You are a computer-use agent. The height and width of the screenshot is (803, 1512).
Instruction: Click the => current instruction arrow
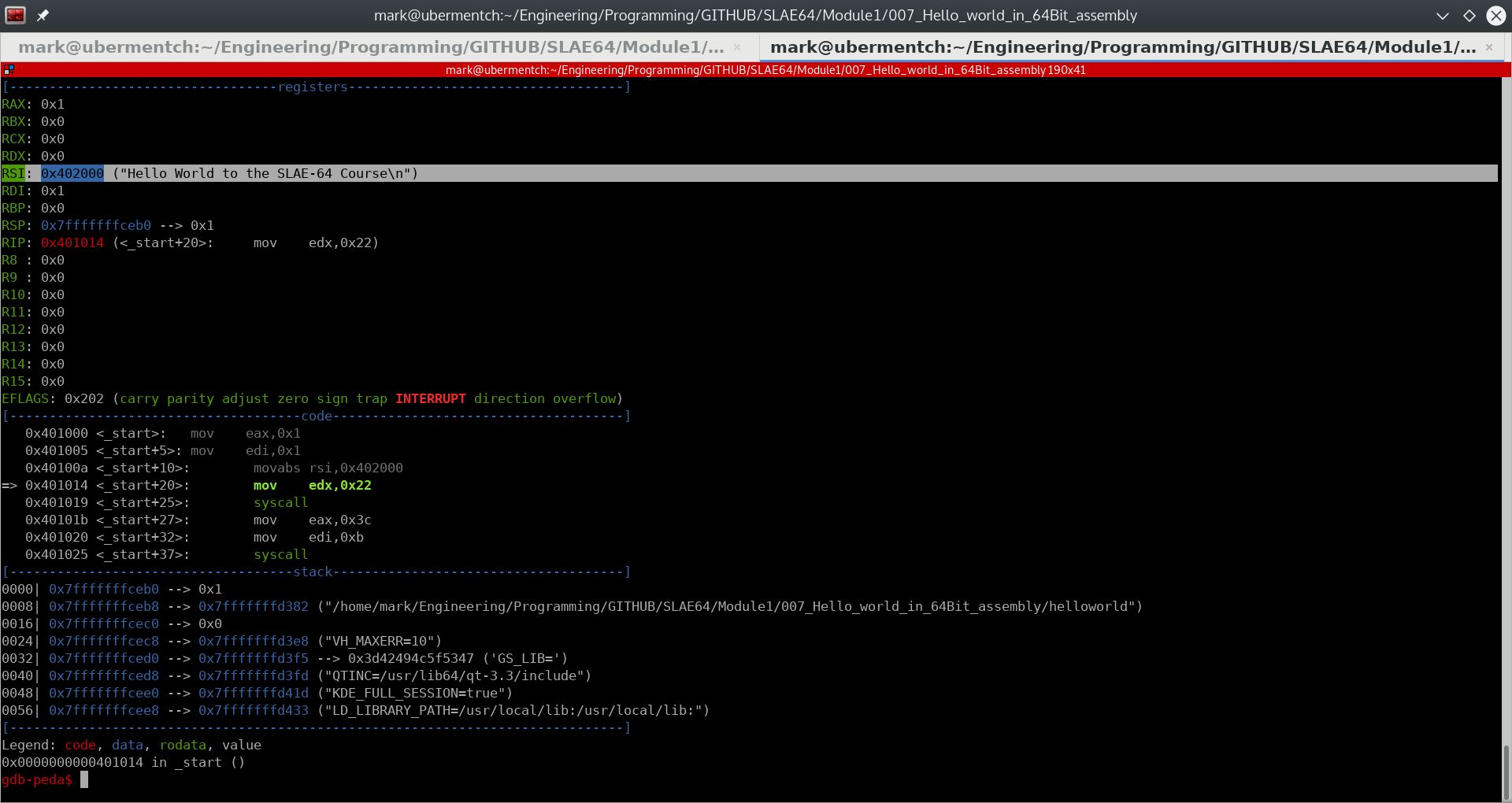click(9, 485)
